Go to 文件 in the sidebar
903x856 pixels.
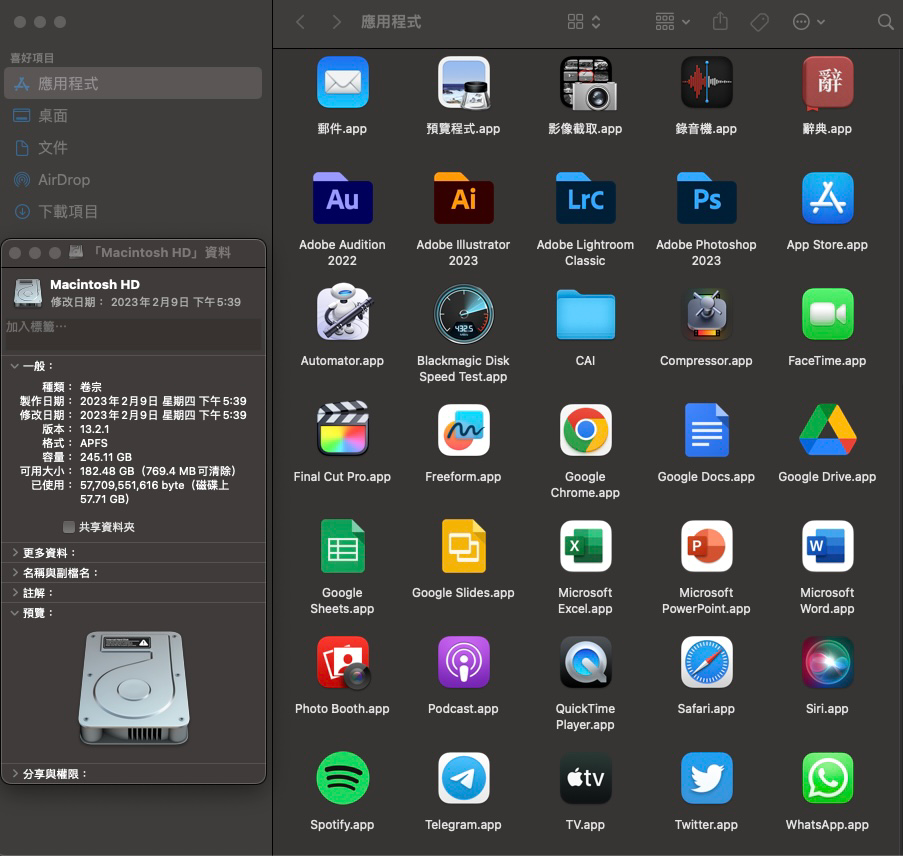[133, 148]
